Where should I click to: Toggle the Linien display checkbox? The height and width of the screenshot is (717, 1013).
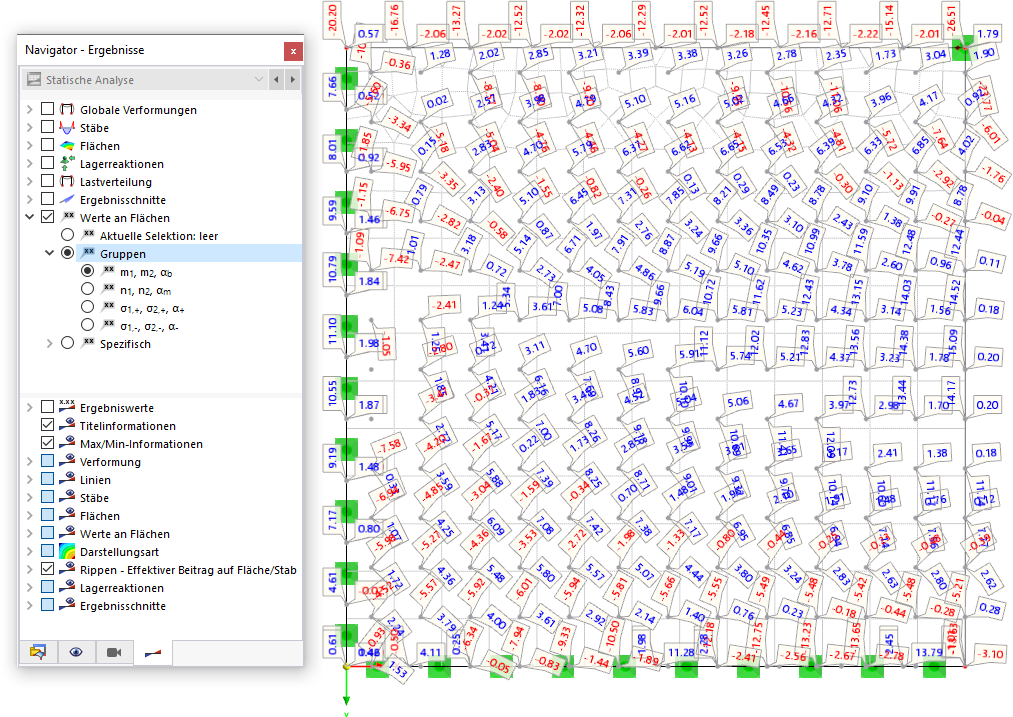pyautogui.click(x=47, y=479)
